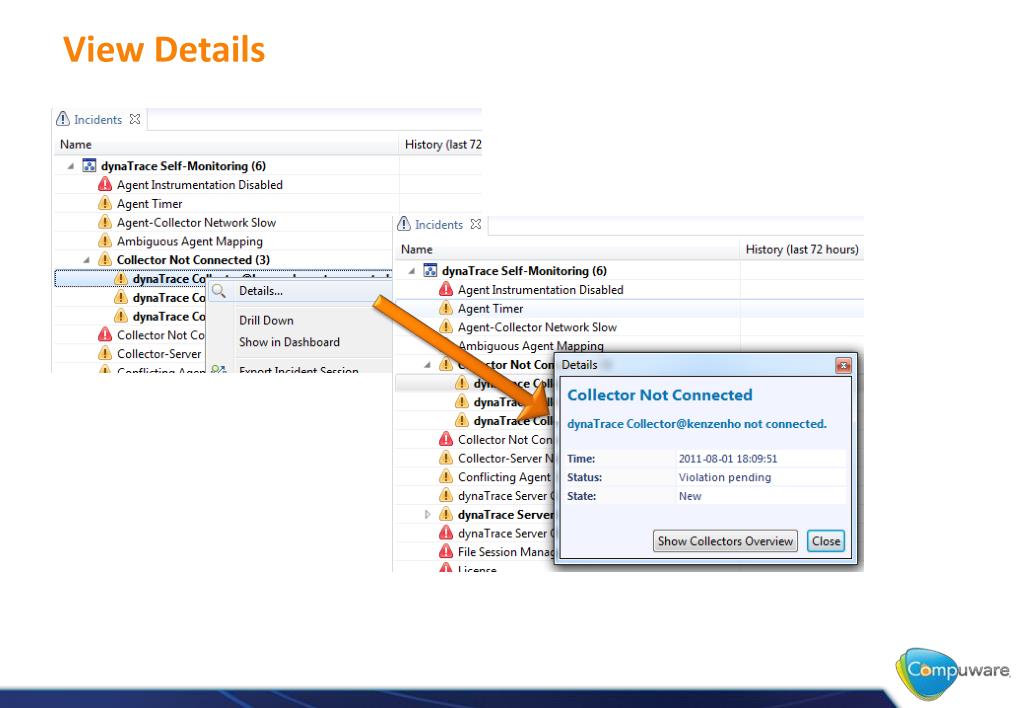Image resolution: width=1023 pixels, height=708 pixels.
Task: Click the red alert icon for Collector Not Co, left window
Action: pyautogui.click(x=105, y=334)
